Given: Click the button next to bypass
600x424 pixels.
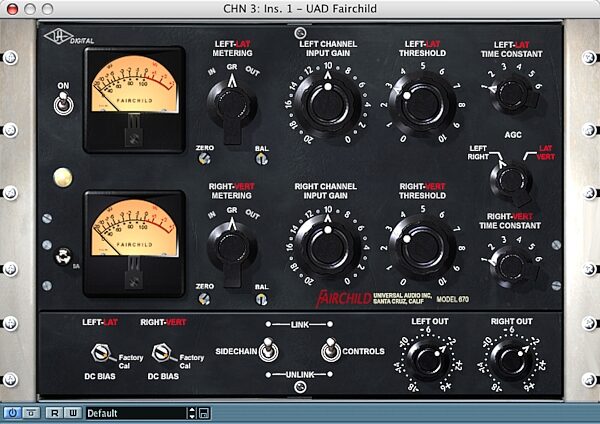Looking at the screenshot, I should (32, 413).
